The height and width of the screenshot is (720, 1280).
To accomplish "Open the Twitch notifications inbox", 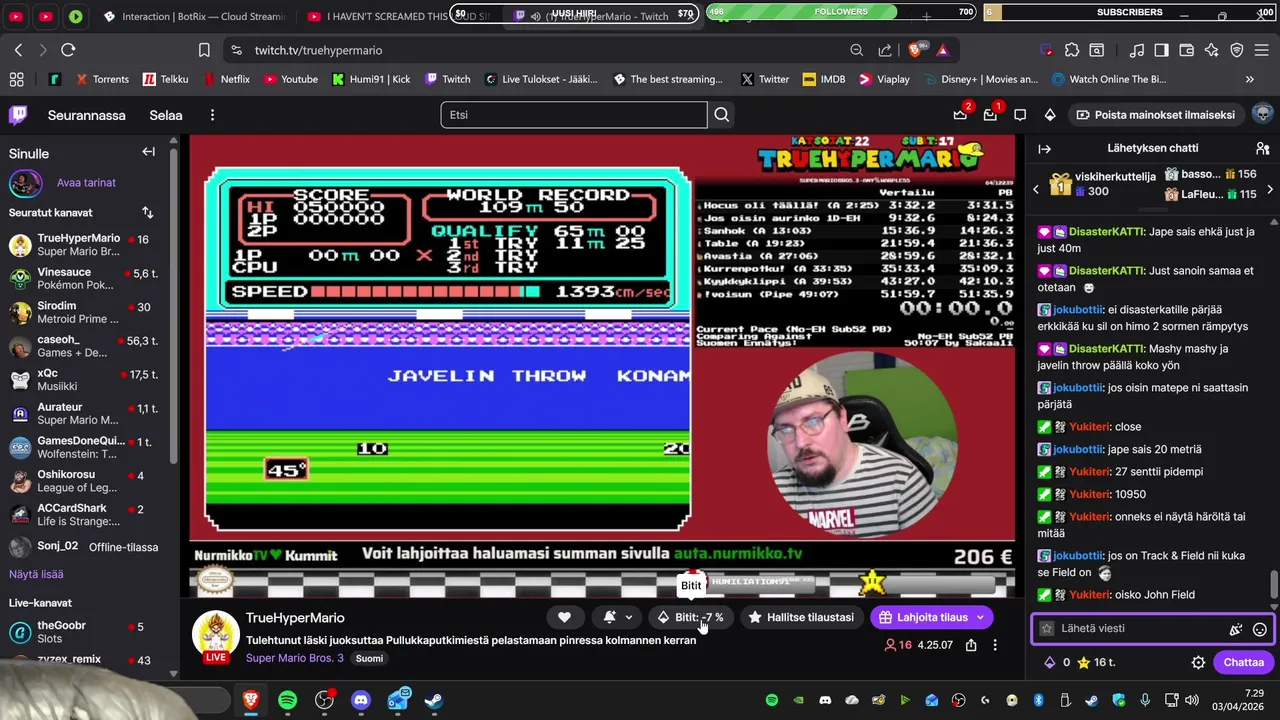I will point(990,115).
